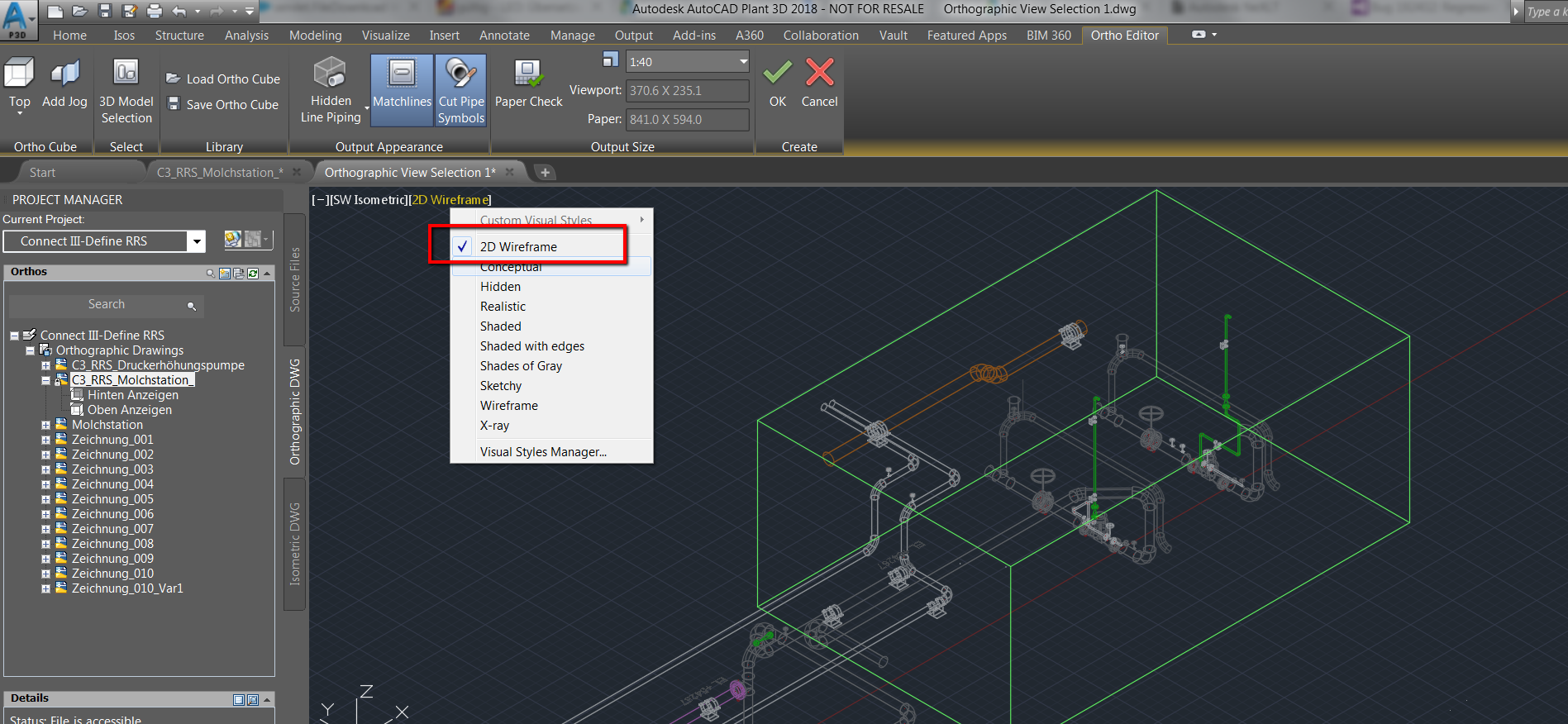Switch to the C3_RRS_Molchstation drawing tab
The height and width of the screenshot is (724, 1568).
click(219, 172)
